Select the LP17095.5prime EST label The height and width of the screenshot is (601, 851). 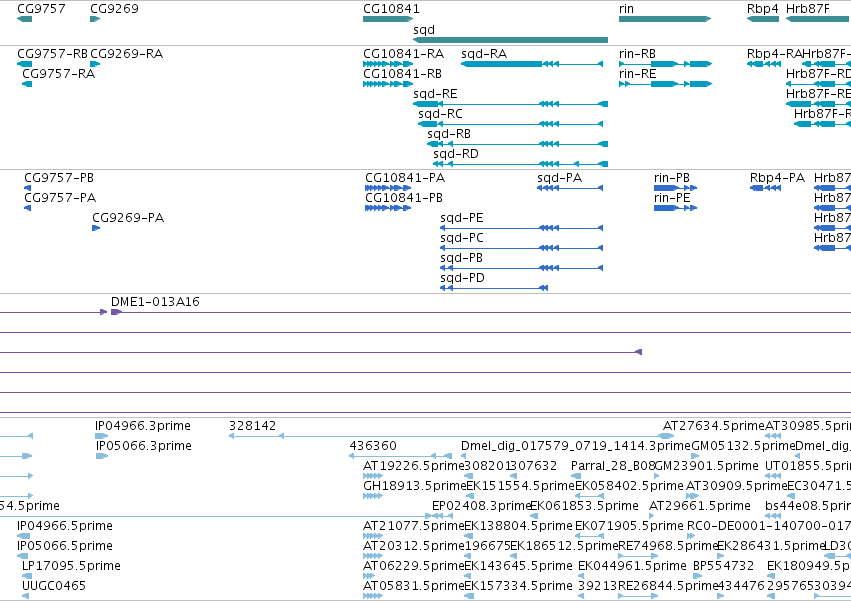pyautogui.click(x=71, y=566)
